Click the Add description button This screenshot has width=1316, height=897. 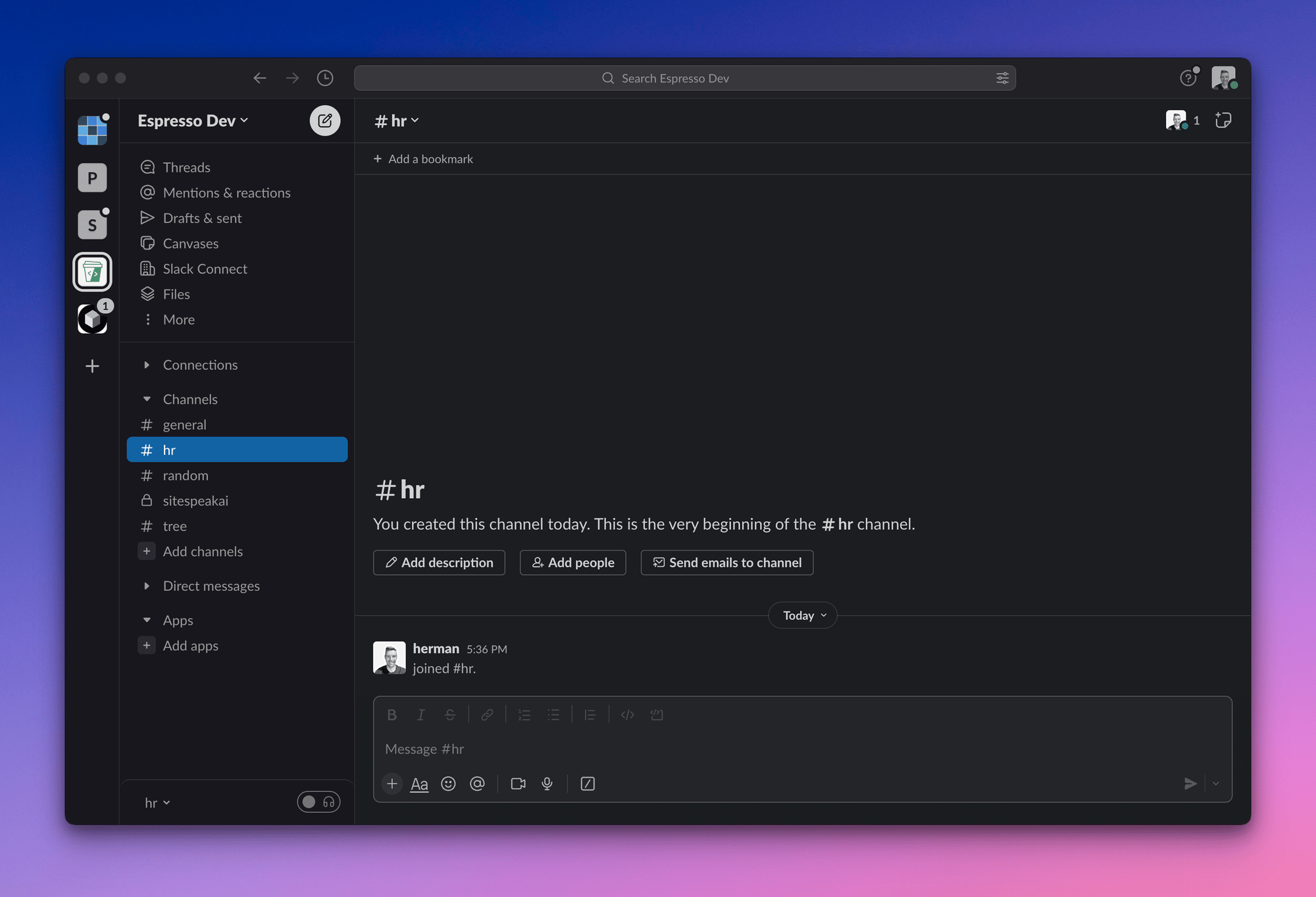(x=439, y=563)
